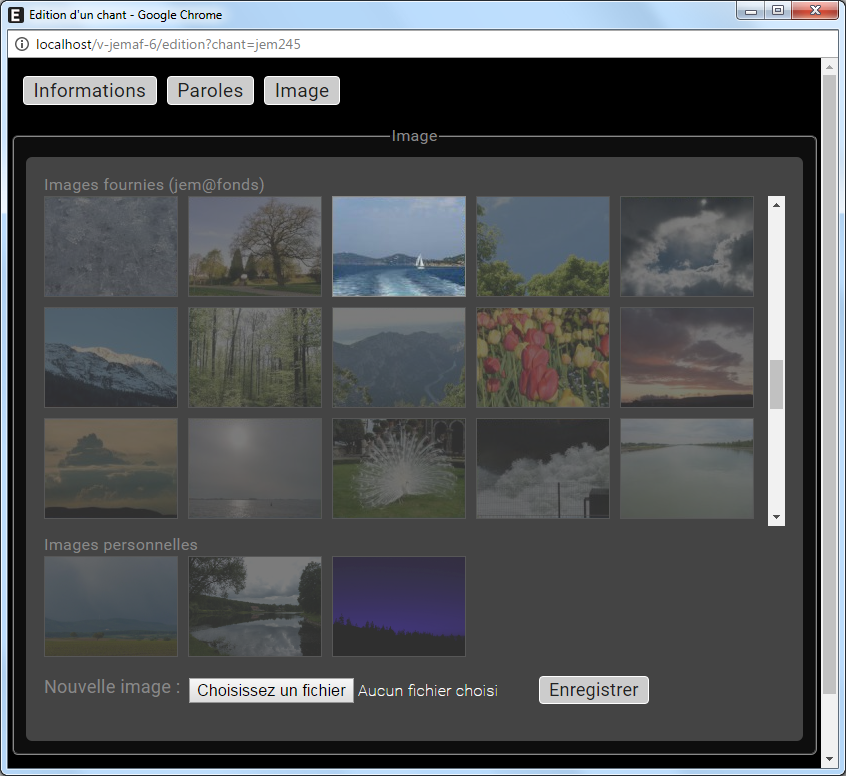Image resolution: width=846 pixels, height=776 pixels.
Task: Select the Image tab
Action: tap(302, 91)
